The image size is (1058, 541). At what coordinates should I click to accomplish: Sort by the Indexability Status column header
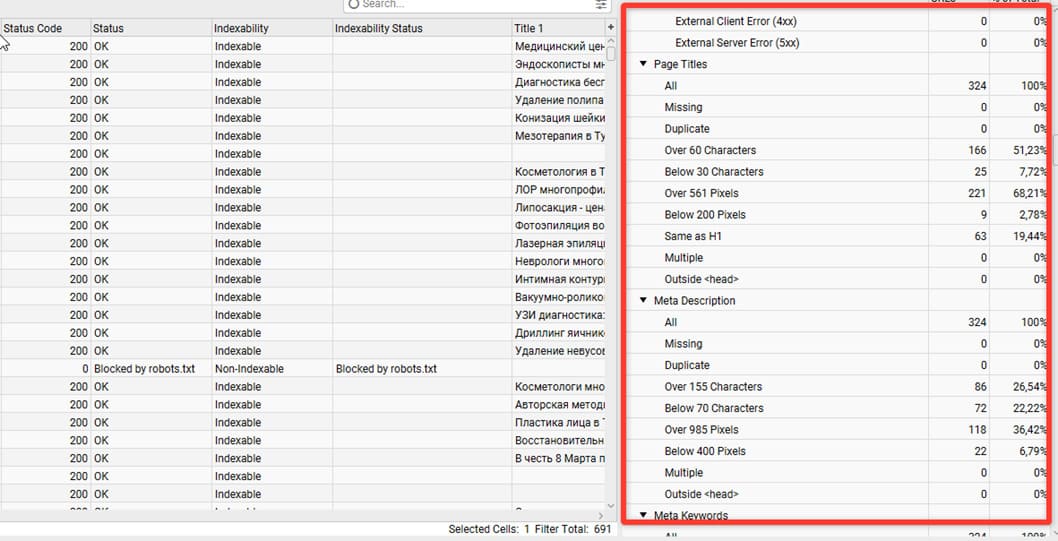tap(422, 28)
